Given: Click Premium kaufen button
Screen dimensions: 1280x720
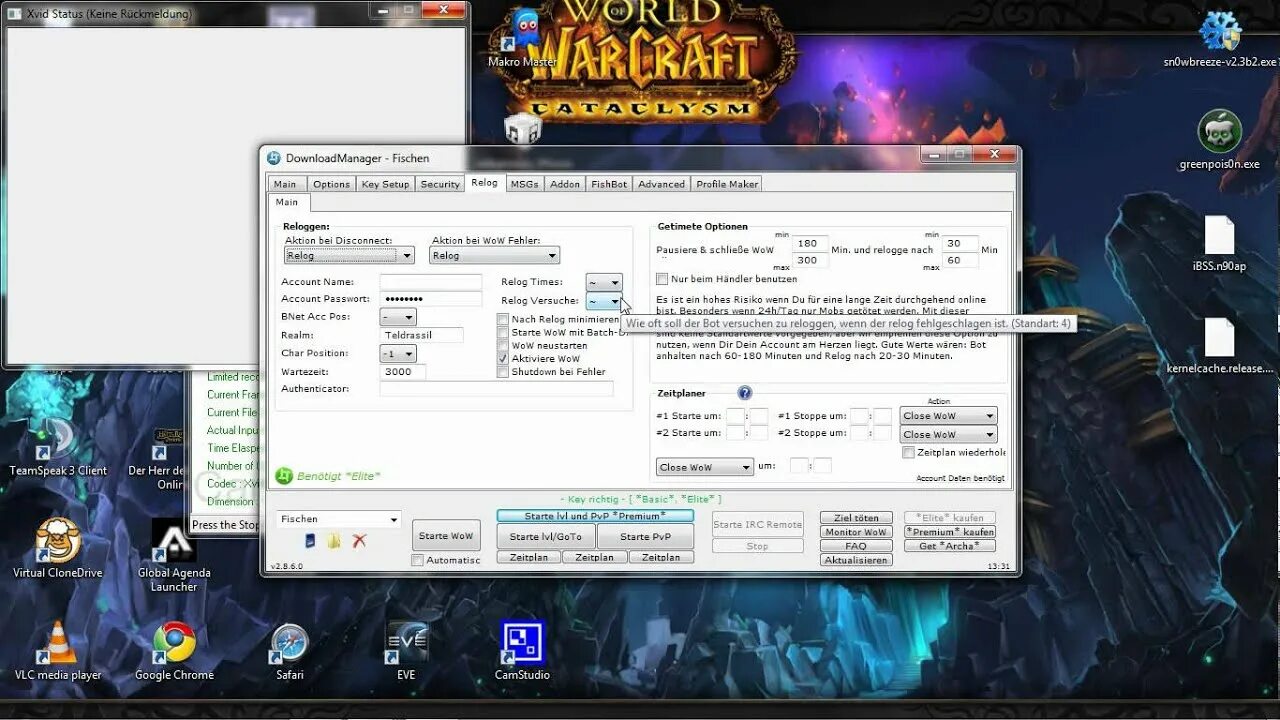Looking at the screenshot, I should (949, 532).
